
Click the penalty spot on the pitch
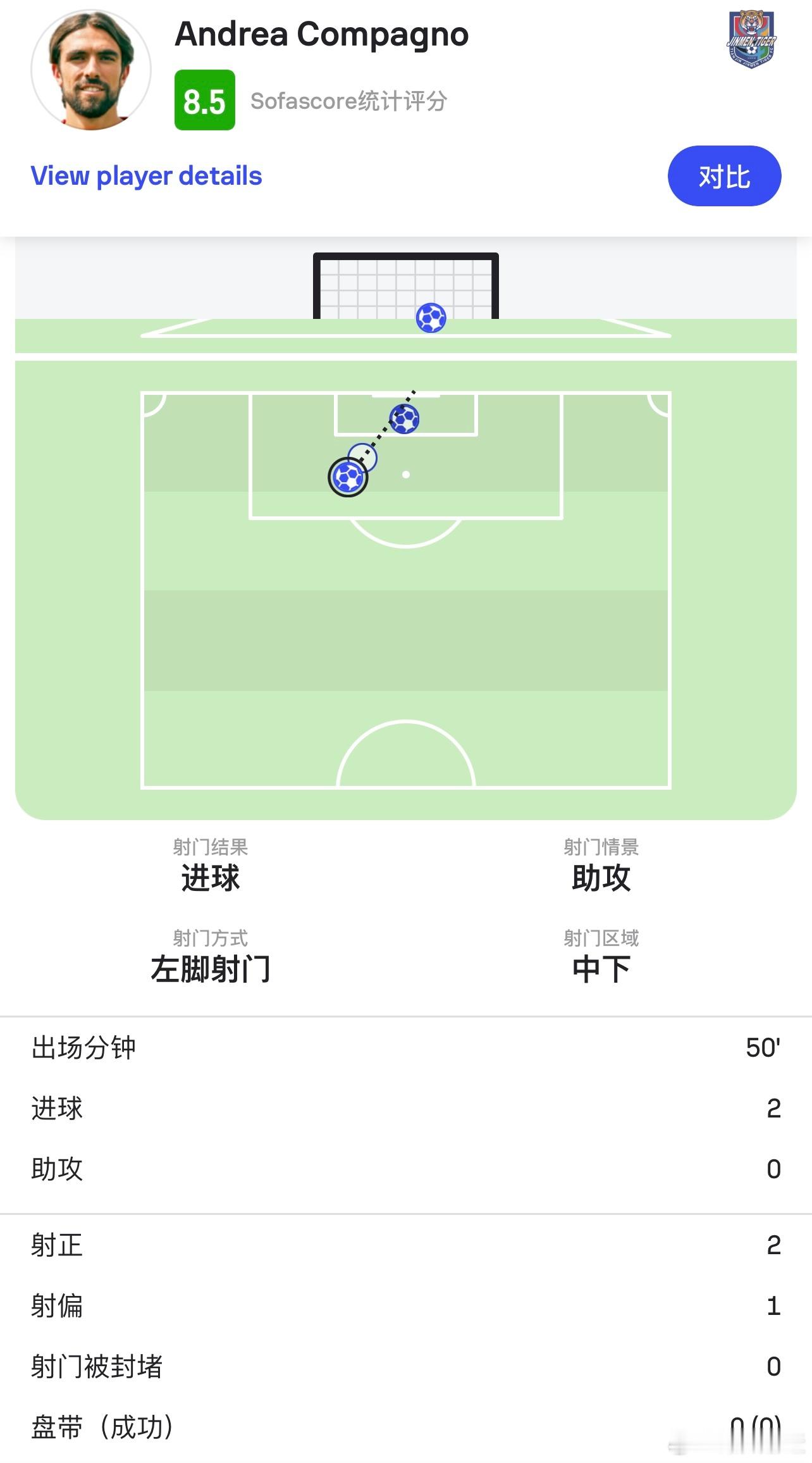(x=406, y=474)
